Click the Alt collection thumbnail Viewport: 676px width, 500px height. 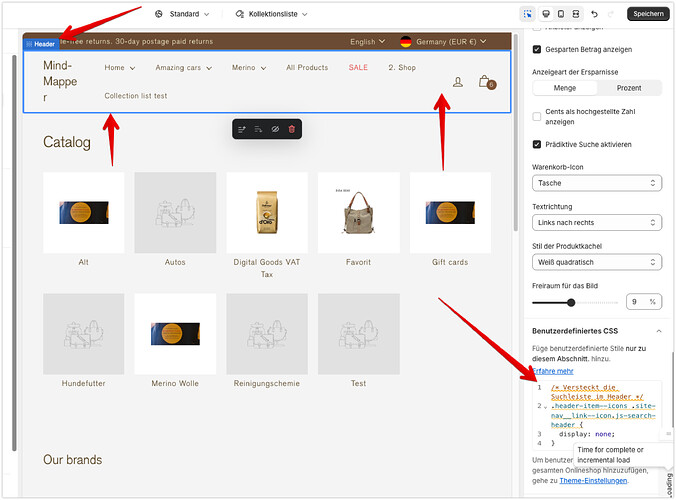tap(84, 212)
